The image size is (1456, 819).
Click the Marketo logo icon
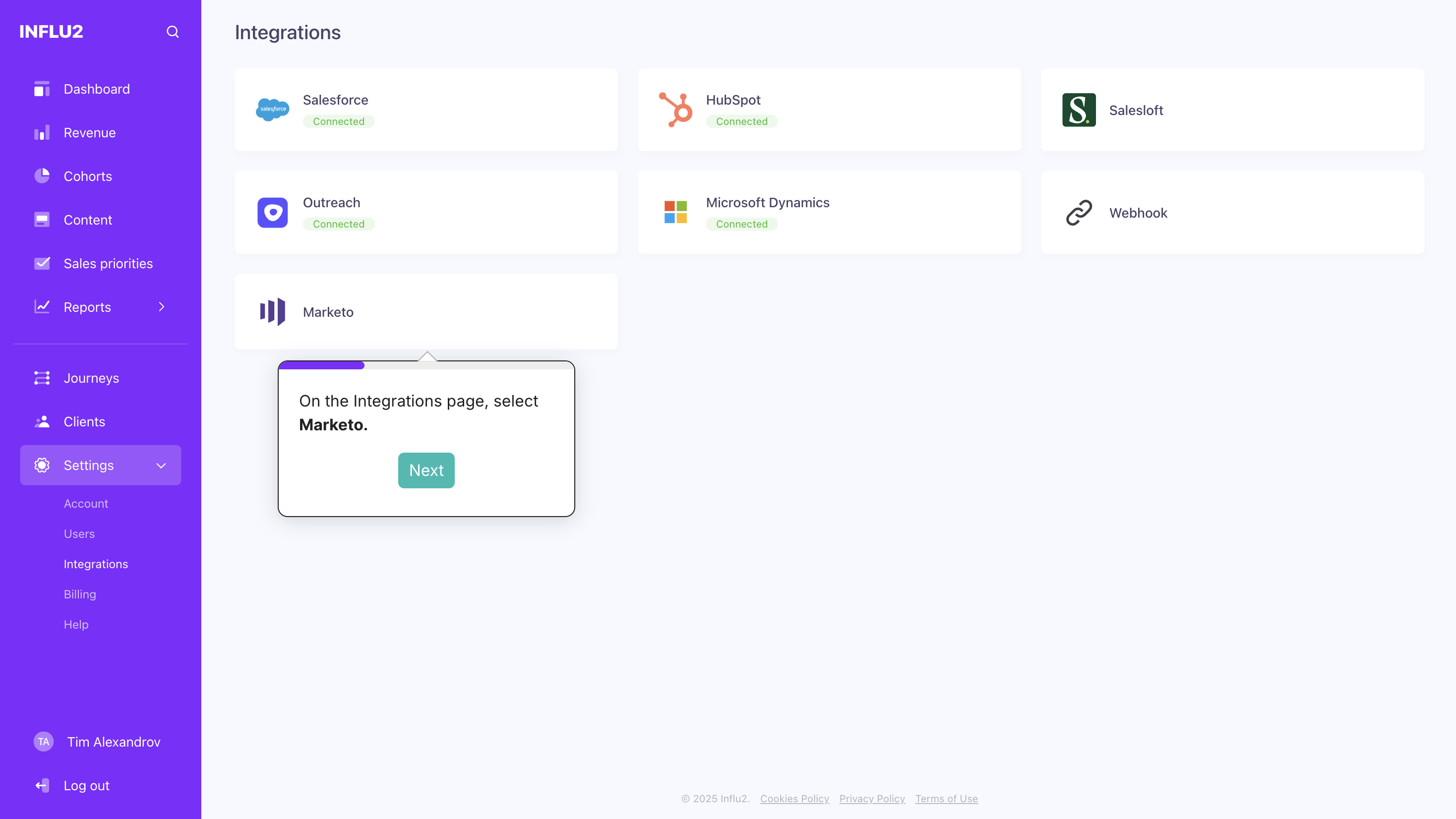[x=272, y=312]
